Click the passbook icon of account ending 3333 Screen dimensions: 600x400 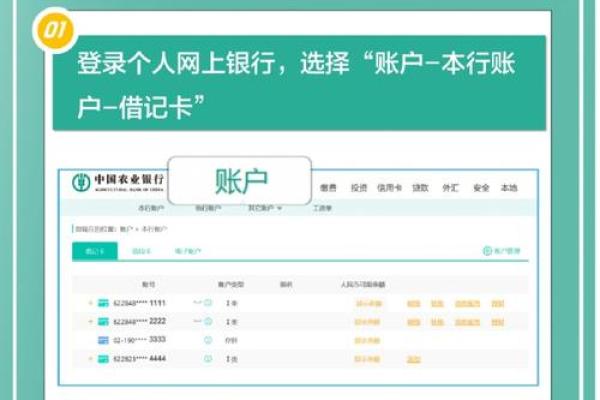(103, 340)
